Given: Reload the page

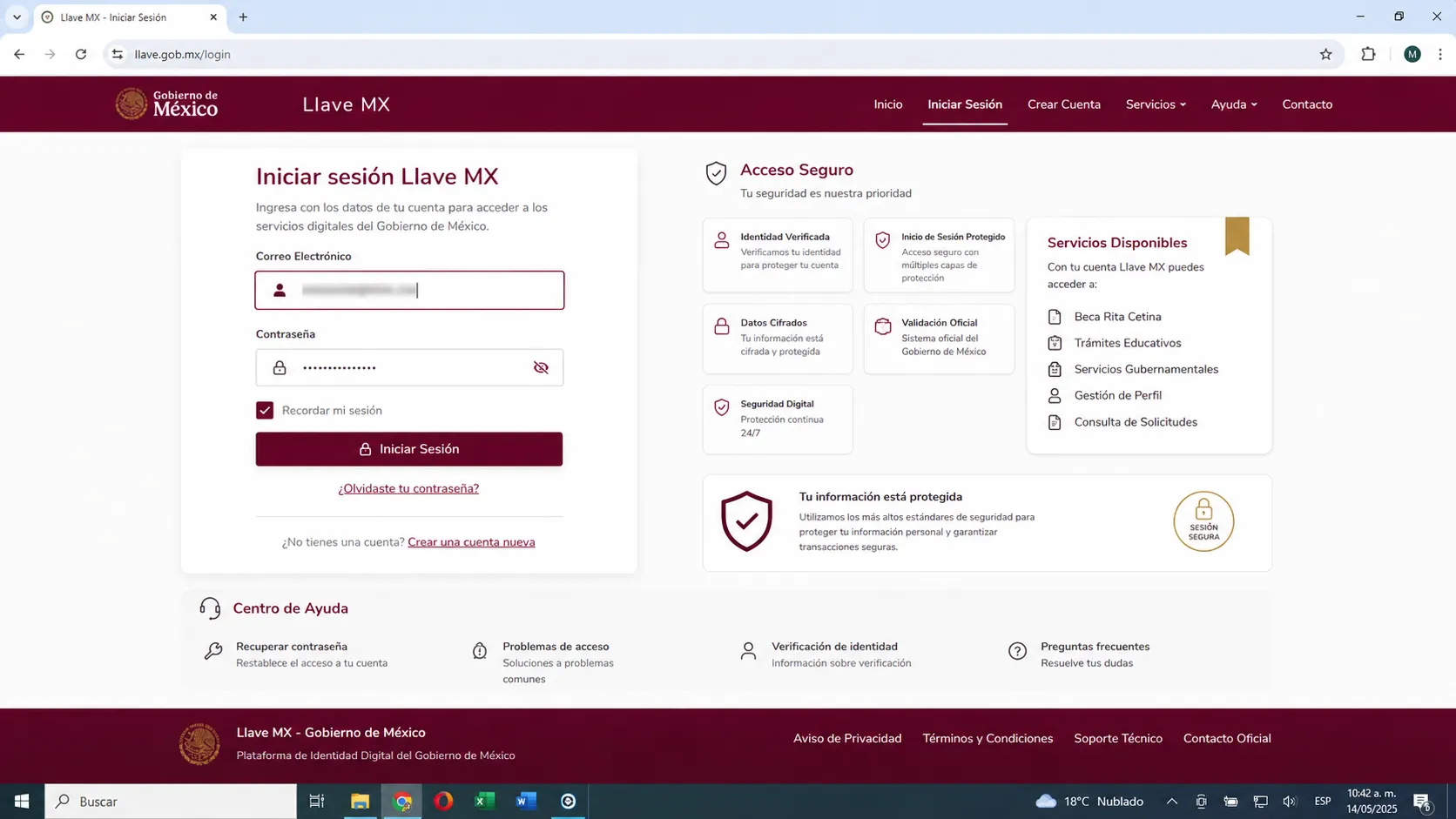Looking at the screenshot, I should pos(81,54).
